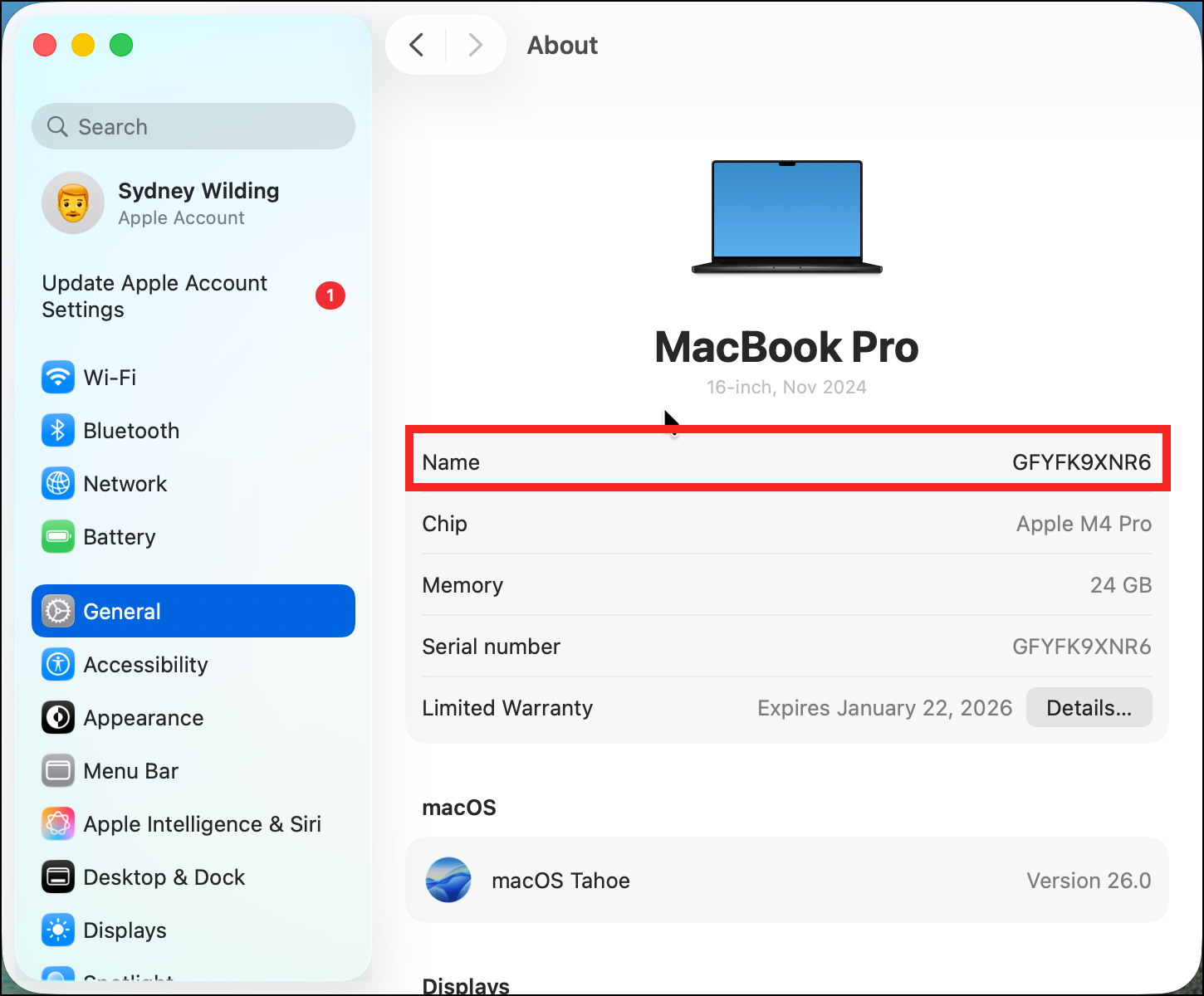
Task: Select the Menu Bar icon
Action: pos(57,771)
